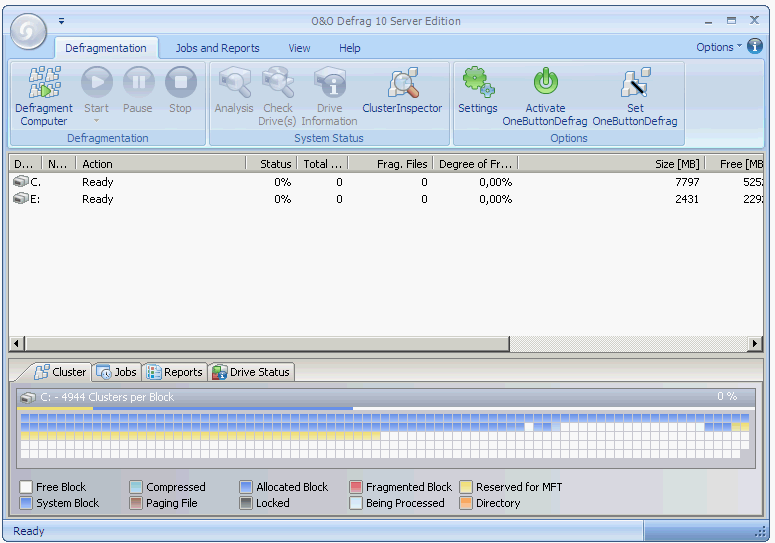Click Activate OneButtonDefrag power icon
This screenshot has width=775, height=543.
pyautogui.click(x=546, y=82)
